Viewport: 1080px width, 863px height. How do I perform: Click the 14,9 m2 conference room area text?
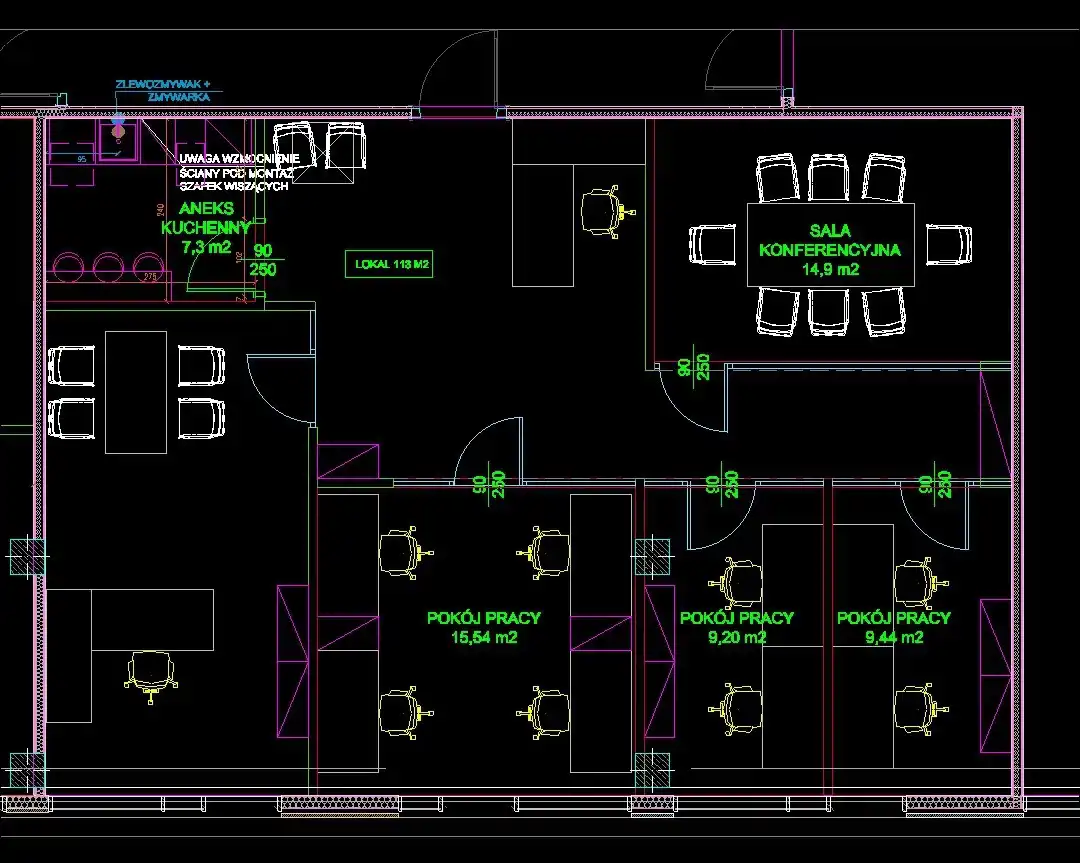[x=830, y=268]
